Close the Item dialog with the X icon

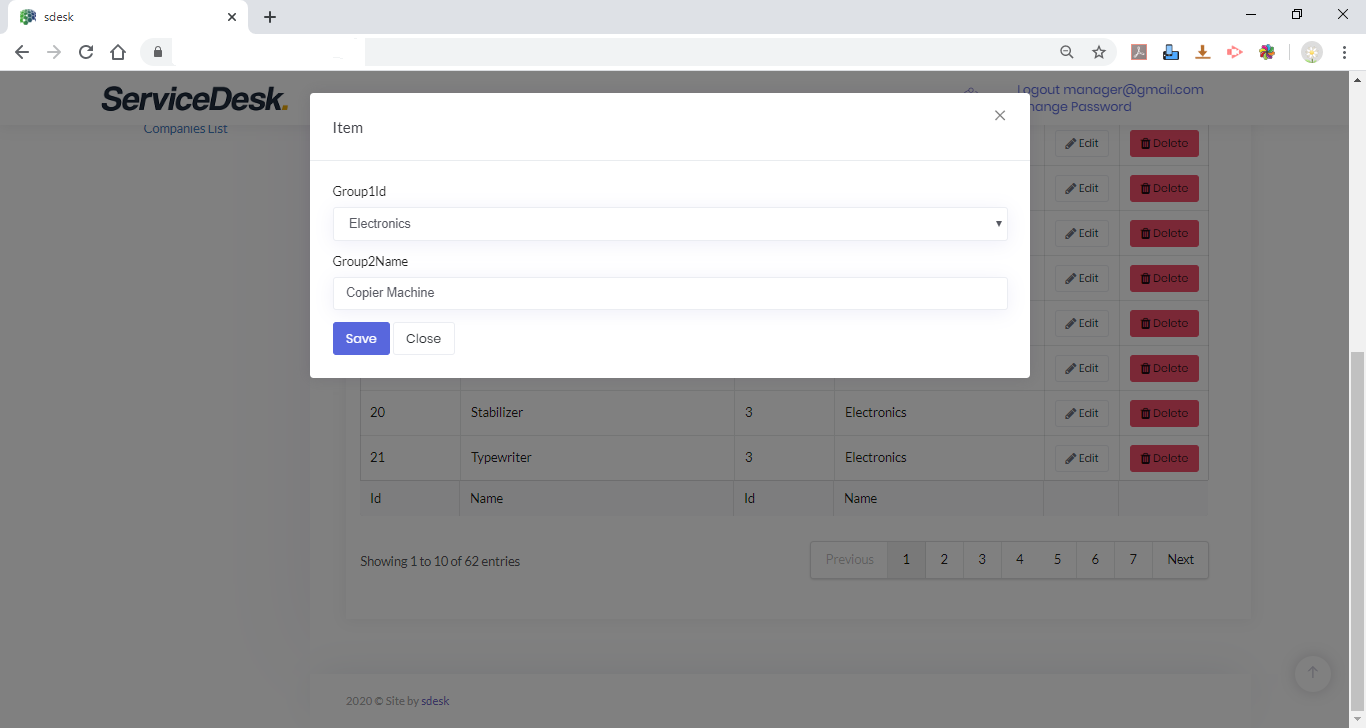(x=999, y=116)
